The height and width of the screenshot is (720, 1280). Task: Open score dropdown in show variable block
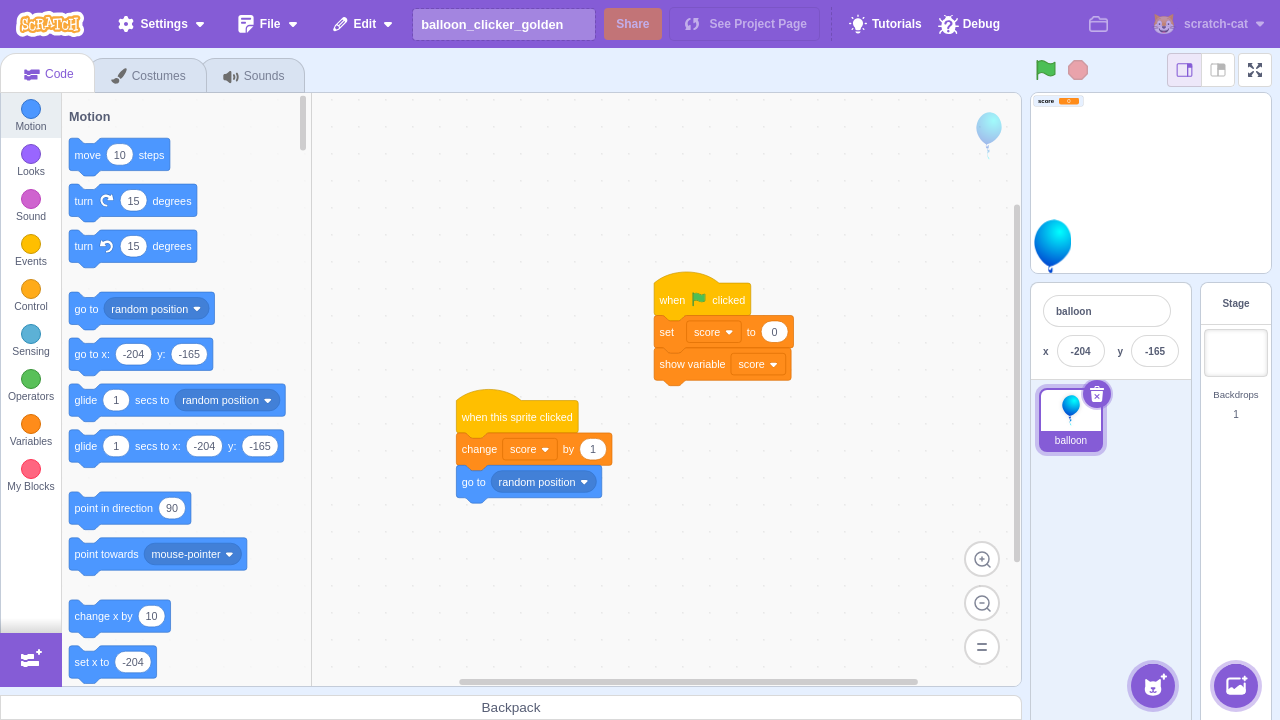(x=758, y=364)
